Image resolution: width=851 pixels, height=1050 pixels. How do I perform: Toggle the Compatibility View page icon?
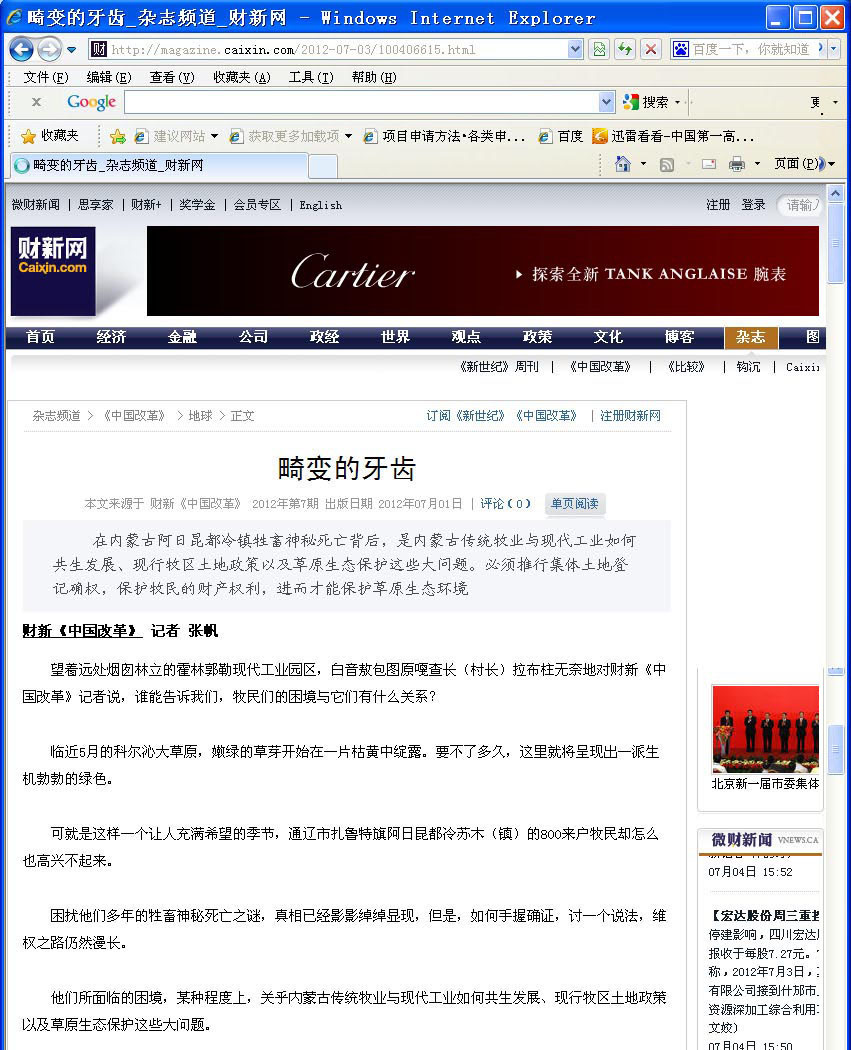(x=599, y=49)
